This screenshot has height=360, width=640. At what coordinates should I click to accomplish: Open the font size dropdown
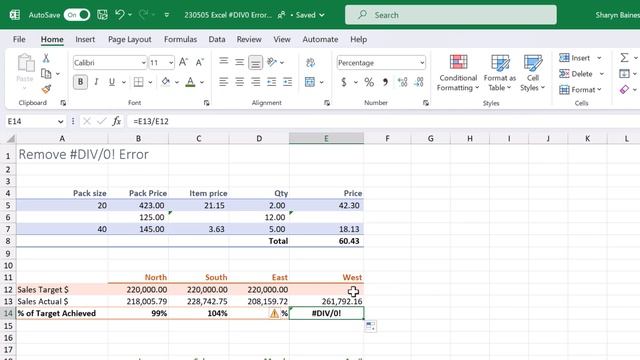pyautogui.click(x=171, y=63)
